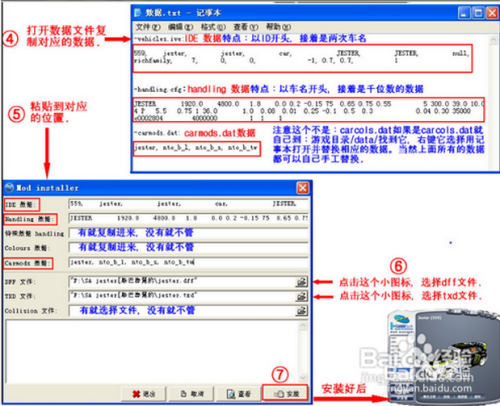Click the 'Colours 数据' label in Mod installer
The height and width of the screenshot is (406, 500).
pyautogui.click(x=27, y=248)
